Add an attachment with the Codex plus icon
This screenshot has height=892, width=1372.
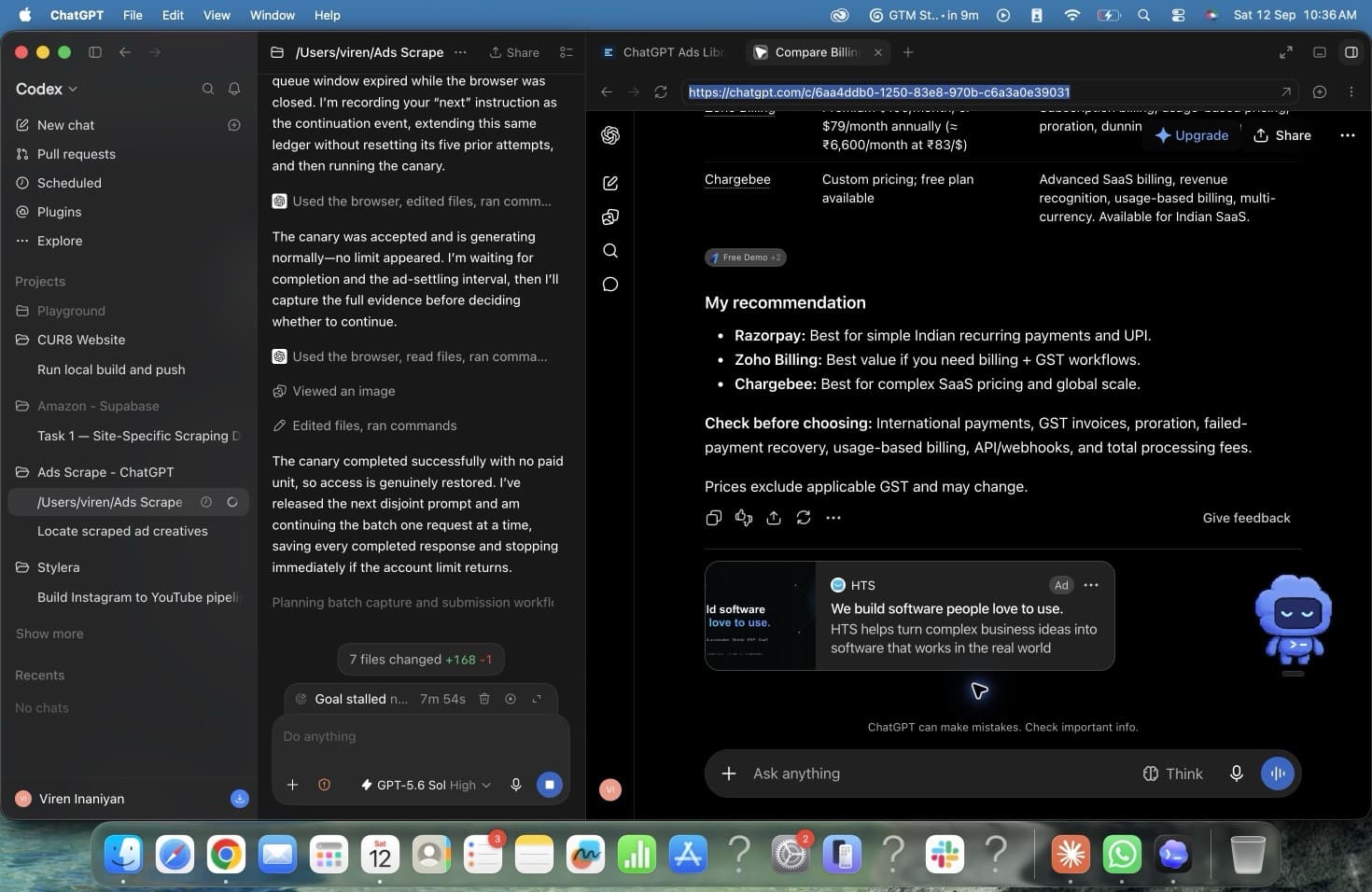[x=292, y=785]
